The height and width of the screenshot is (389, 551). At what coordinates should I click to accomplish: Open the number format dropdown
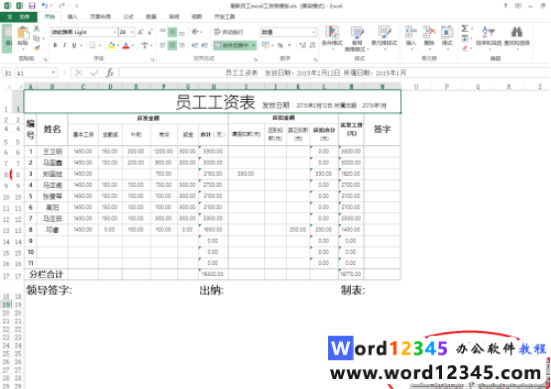click(x=314, y=32)
